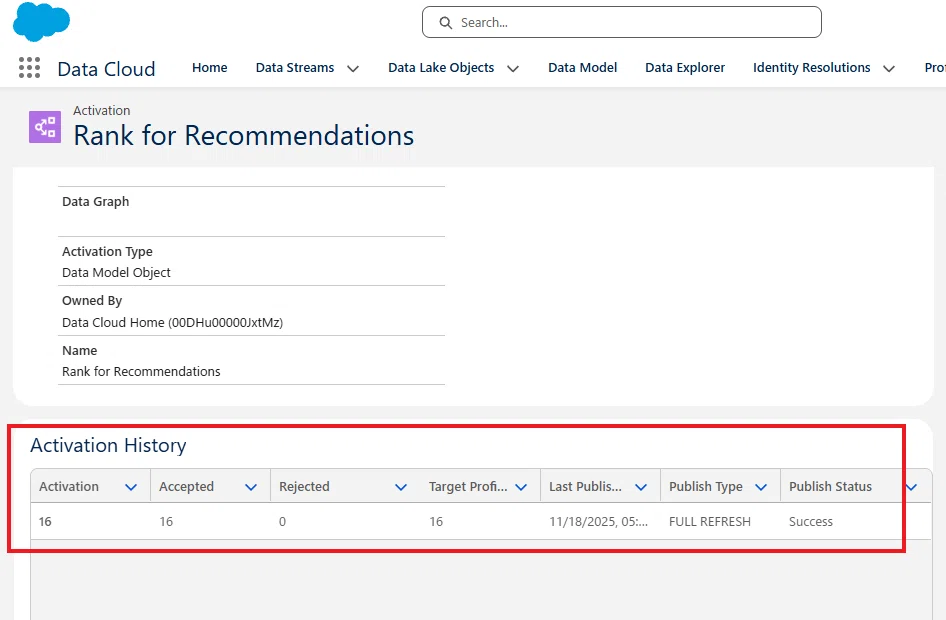Open the Home tab
Screen dimensions: 946x620
209,68
